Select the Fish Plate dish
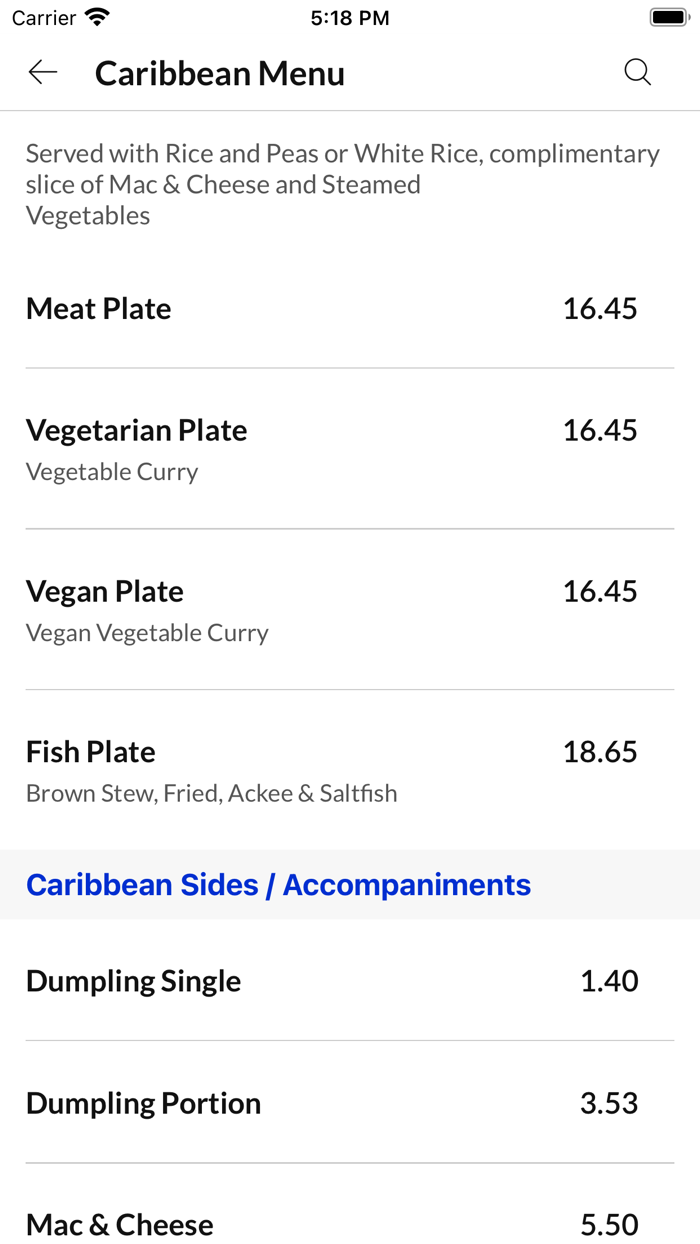The image size is (700, 1244). point(90,751)
